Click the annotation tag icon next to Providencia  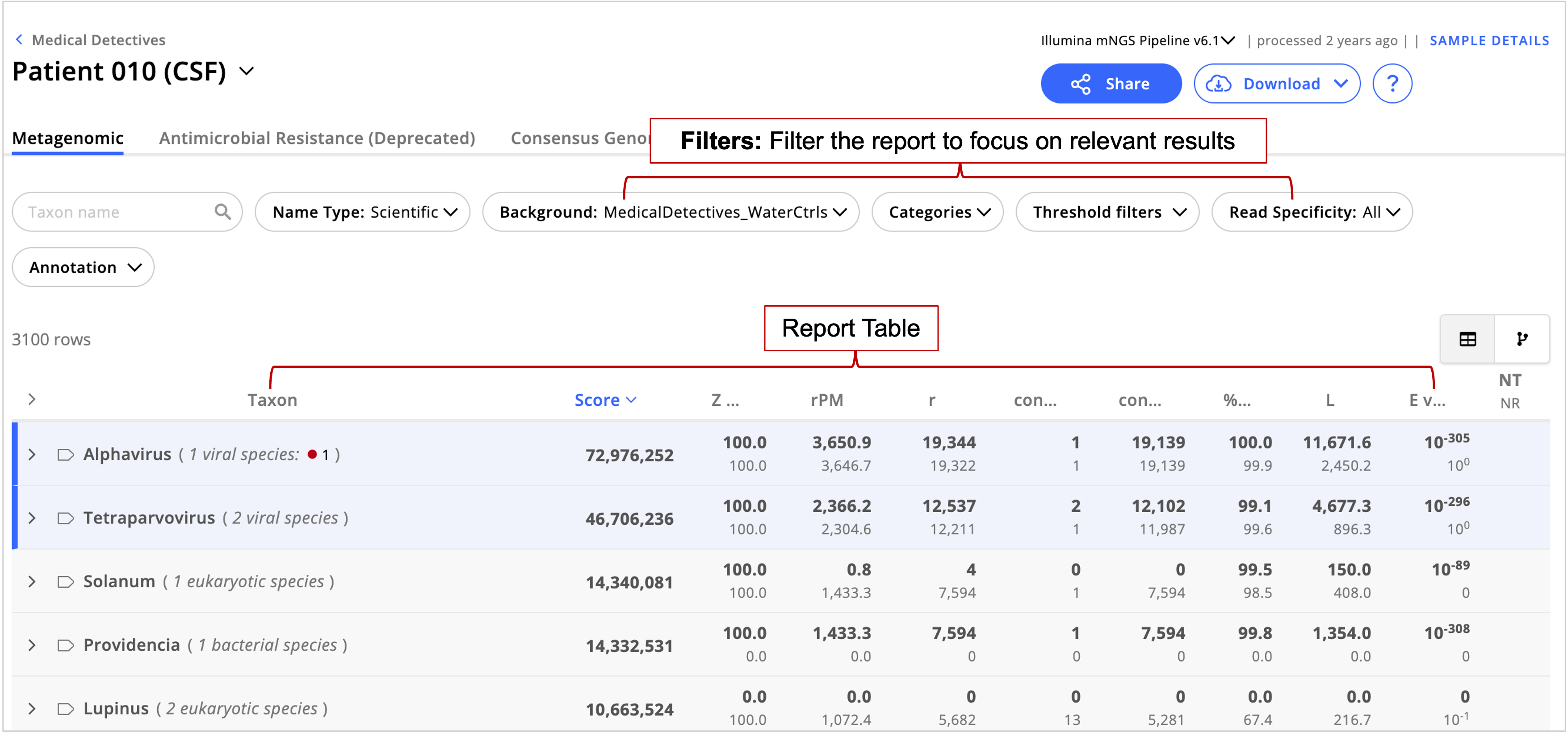(65, 645)
